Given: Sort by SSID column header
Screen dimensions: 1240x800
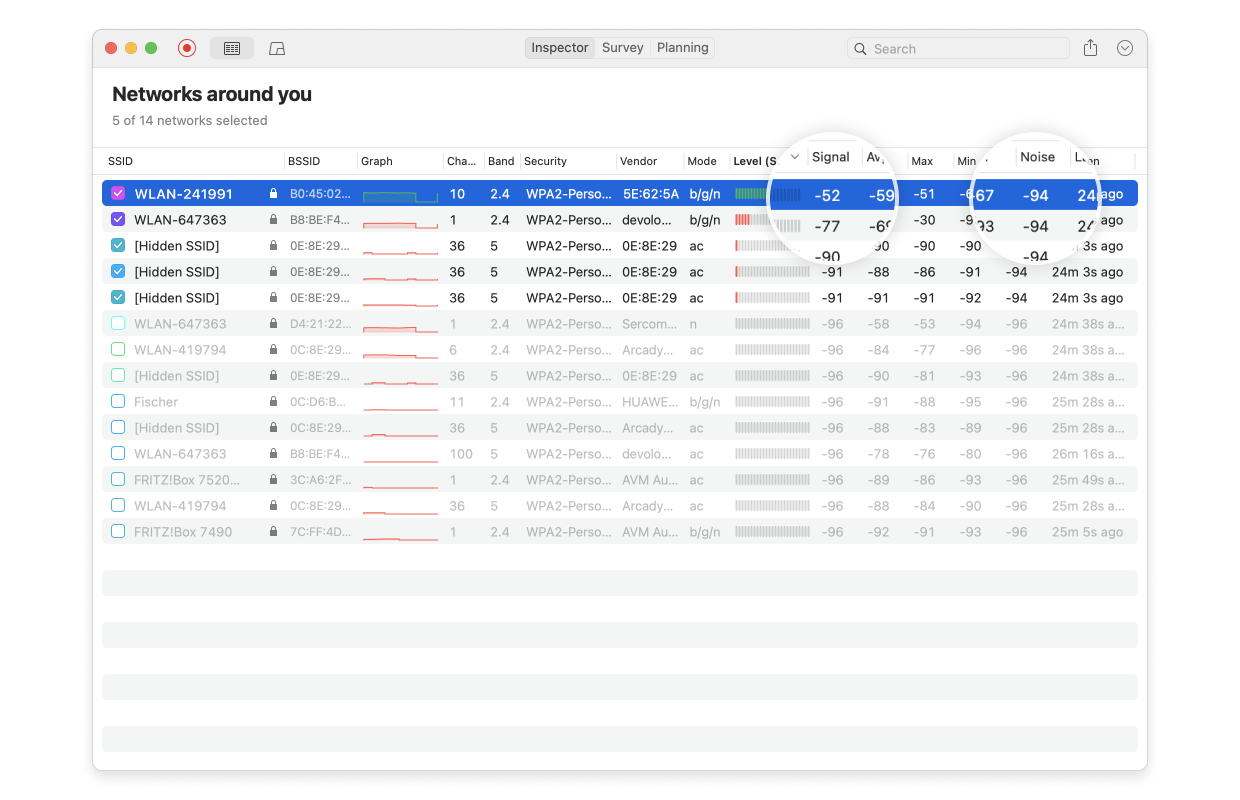Looking at the screenshot, I should point(120,161).
